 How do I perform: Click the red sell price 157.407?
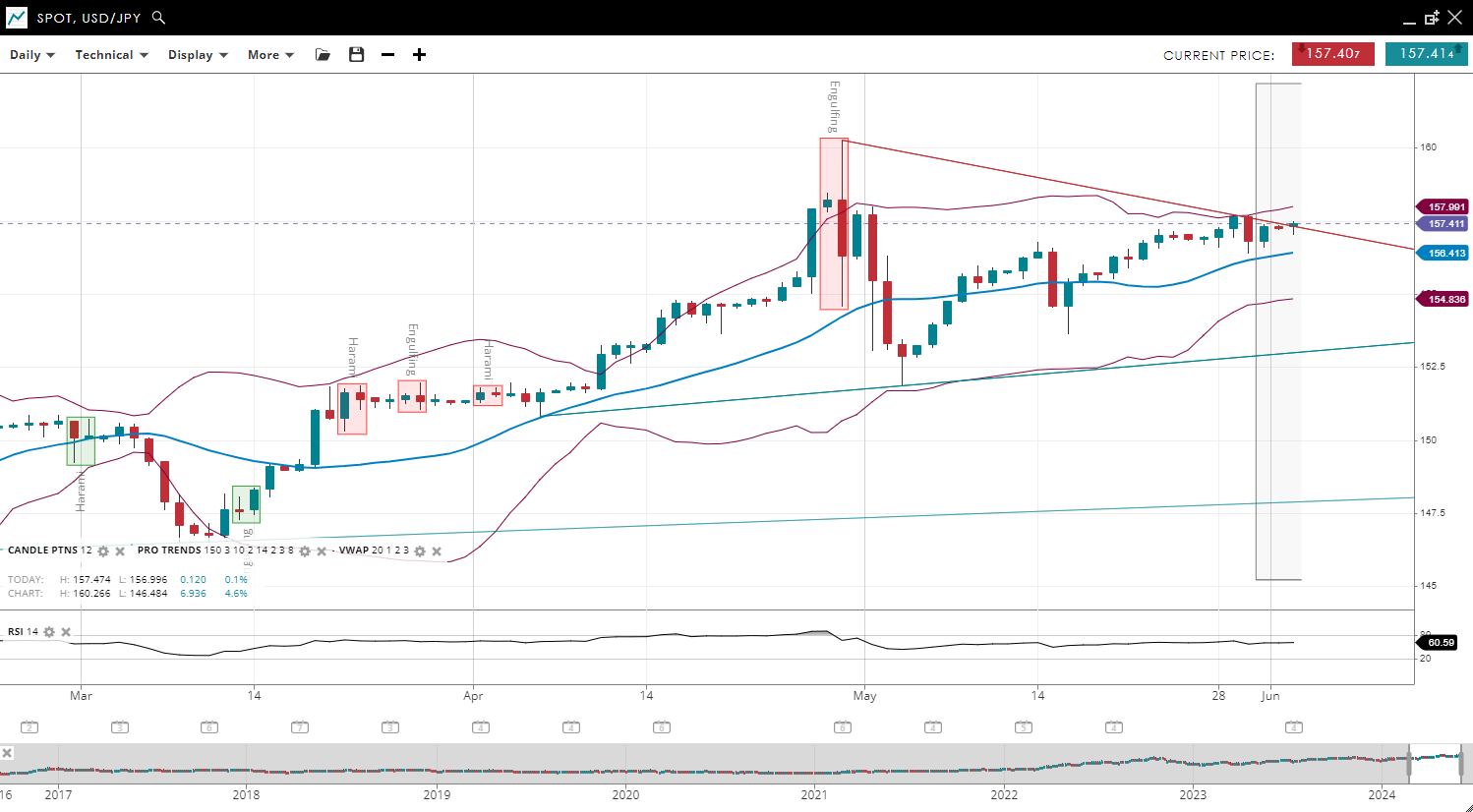pyautogui.click(x=1332, y=54)
